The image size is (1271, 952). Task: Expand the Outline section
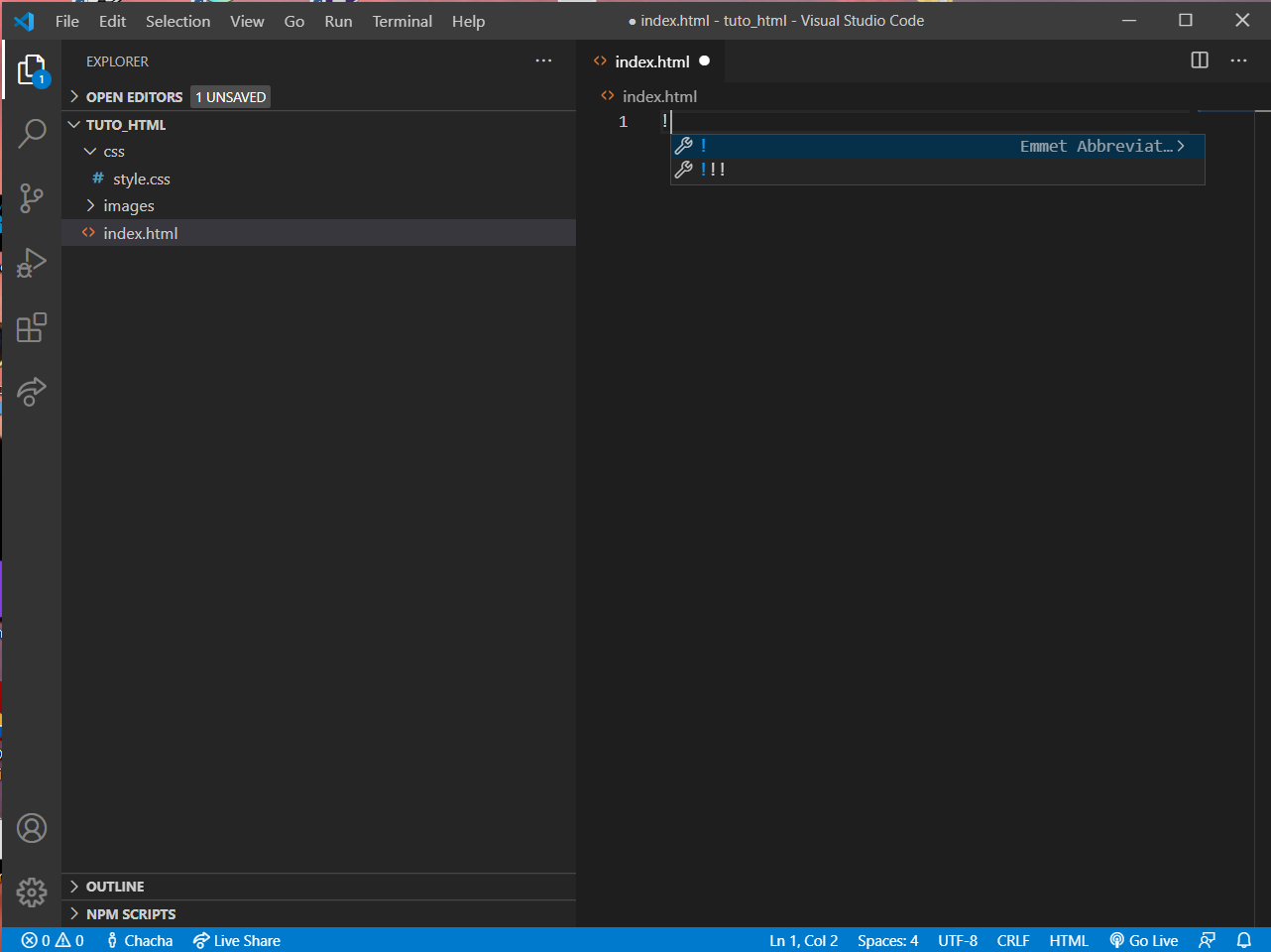tap(317, 887)
